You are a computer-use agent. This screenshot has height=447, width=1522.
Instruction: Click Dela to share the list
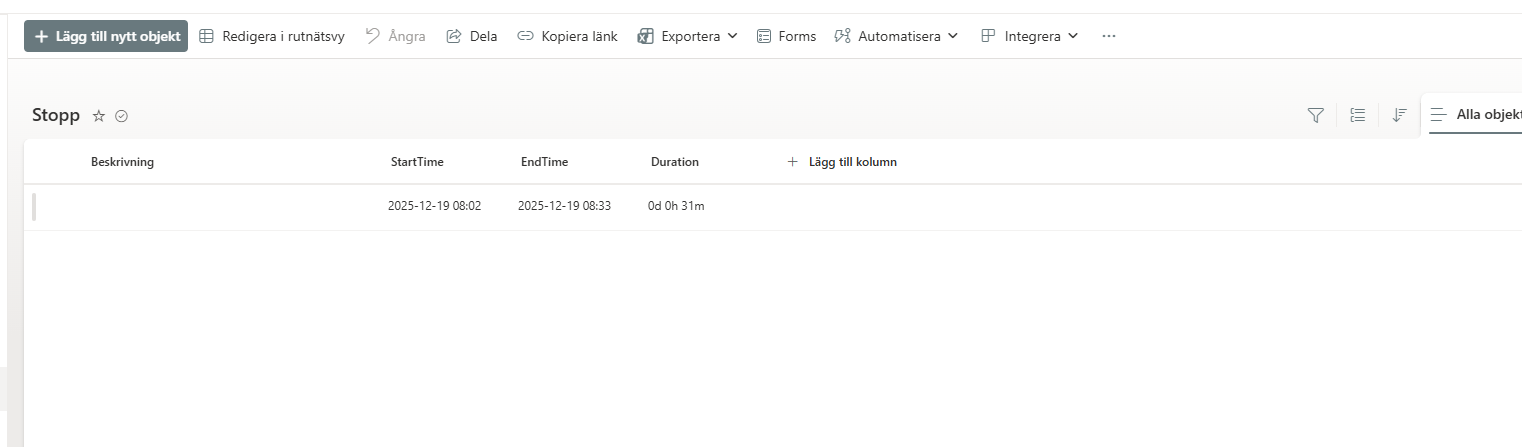tap(472, 36)
